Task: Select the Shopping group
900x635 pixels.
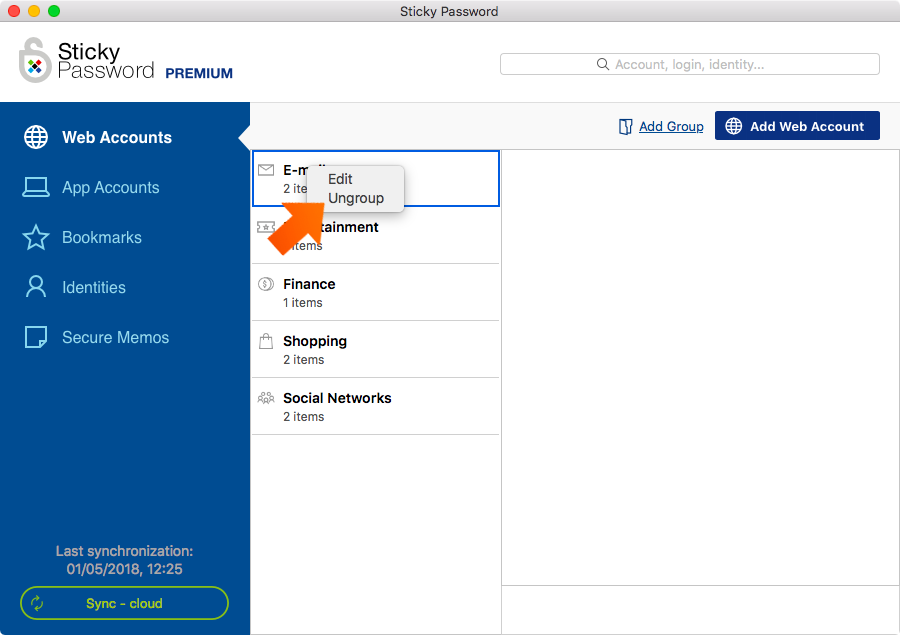Action: [375, 349]
